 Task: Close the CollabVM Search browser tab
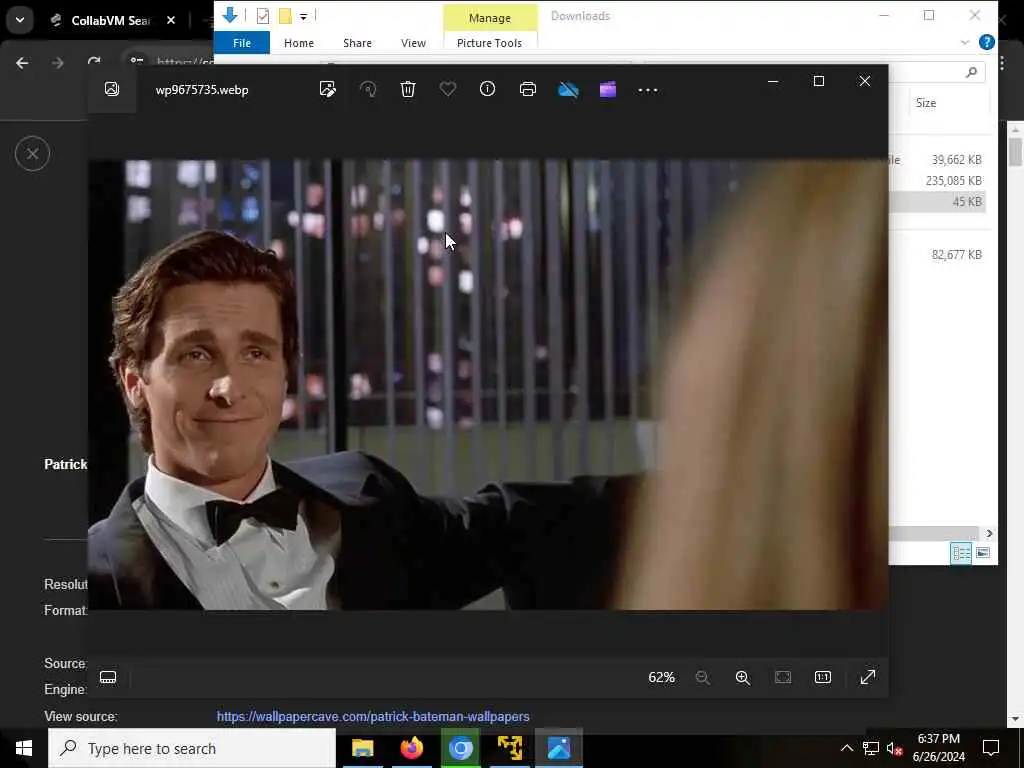pyautogui.click(x=170, y=20)
